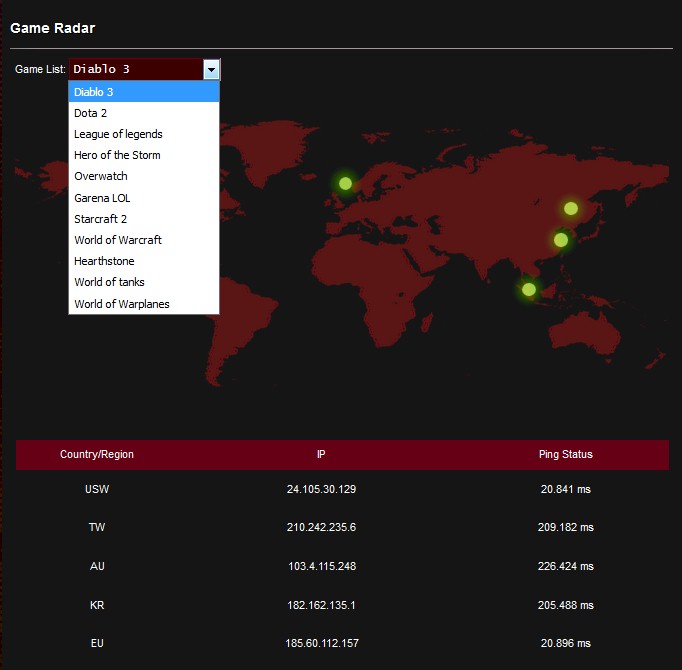
Task: Click IP address 182.162.135.1
Action: click(x=321, y=605)
